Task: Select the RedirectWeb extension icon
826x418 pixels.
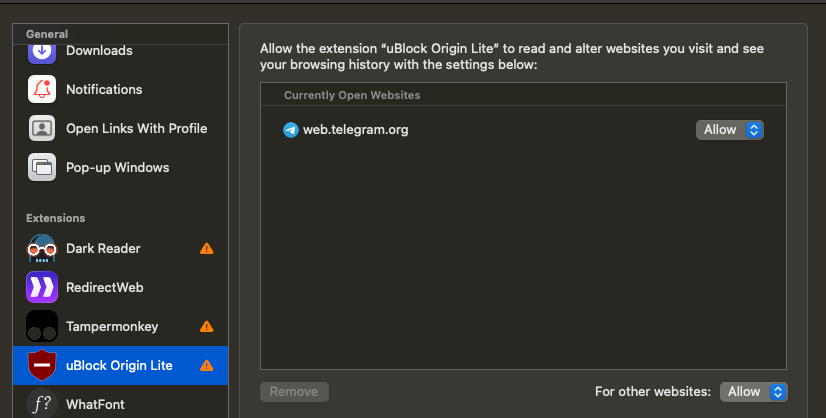Action: (42, 287)
